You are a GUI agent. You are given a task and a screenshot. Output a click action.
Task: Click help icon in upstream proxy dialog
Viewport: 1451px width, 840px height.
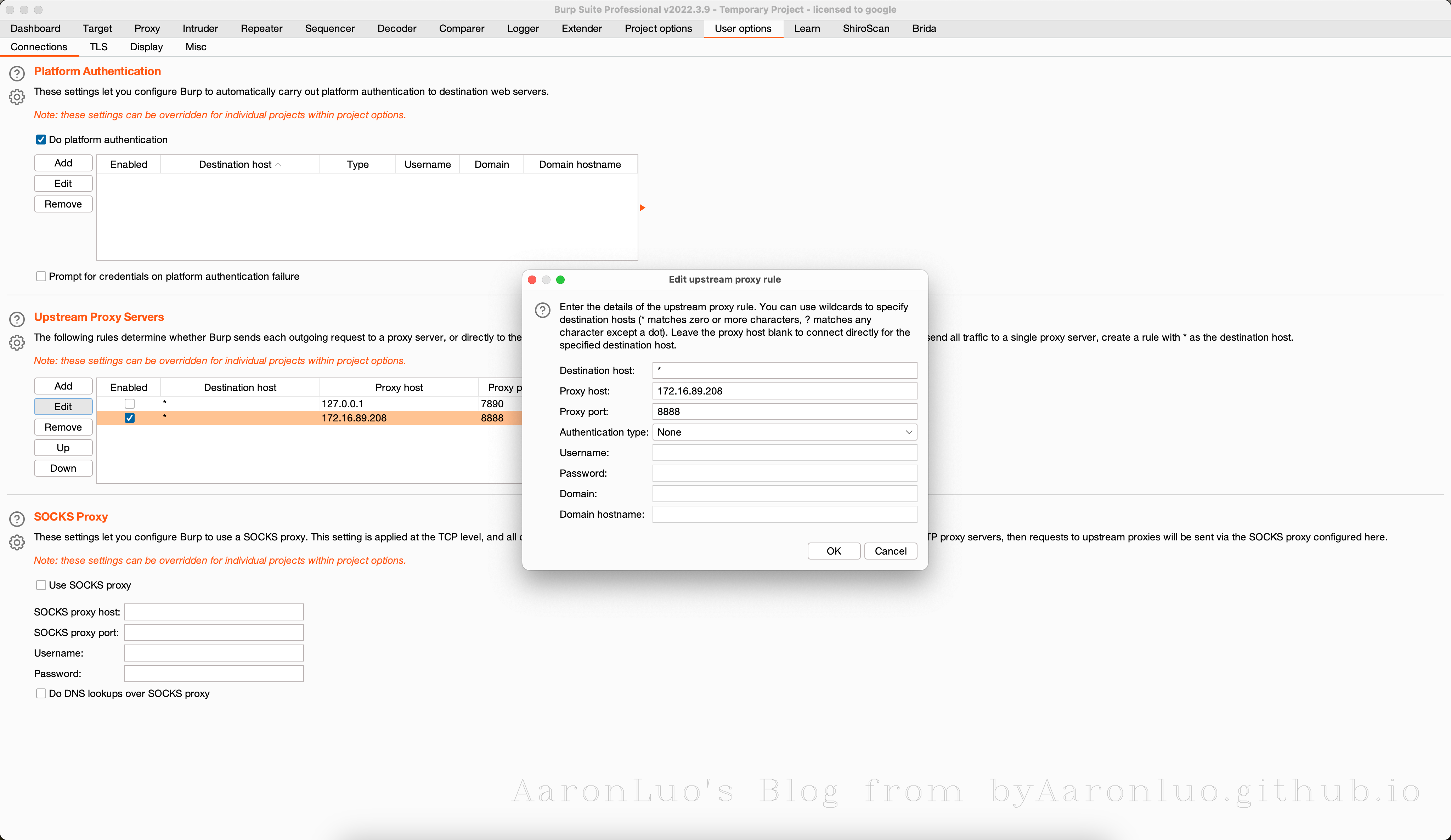tap(542, 310)
